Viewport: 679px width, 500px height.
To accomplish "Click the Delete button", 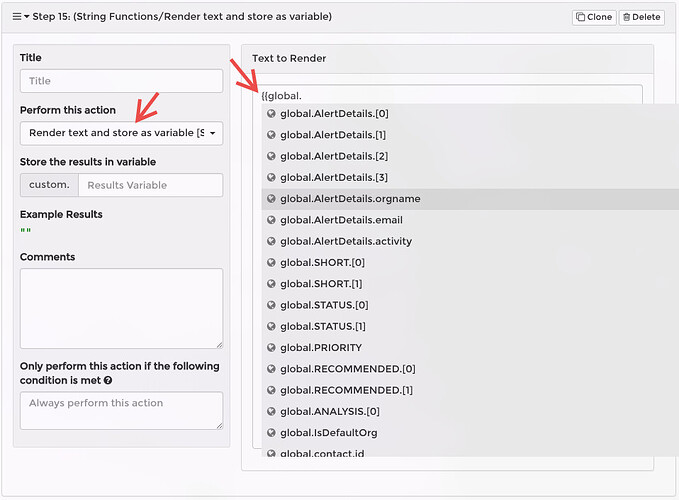I will 641,17.
